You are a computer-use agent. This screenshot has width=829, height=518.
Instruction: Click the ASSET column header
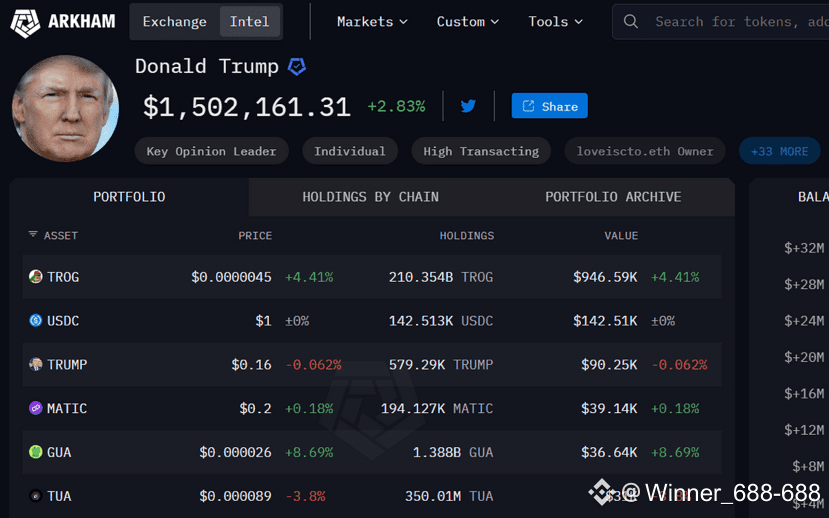click(60, 236)
